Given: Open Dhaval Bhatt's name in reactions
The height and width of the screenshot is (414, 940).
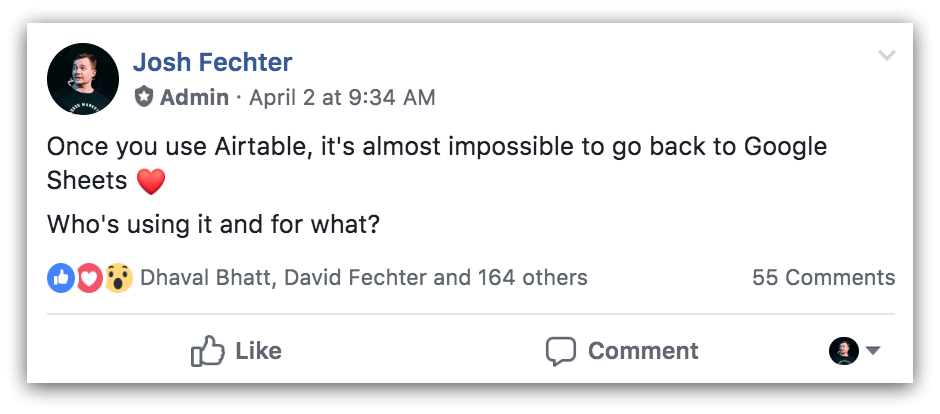Looking at the screenshot, I should 205,278.
